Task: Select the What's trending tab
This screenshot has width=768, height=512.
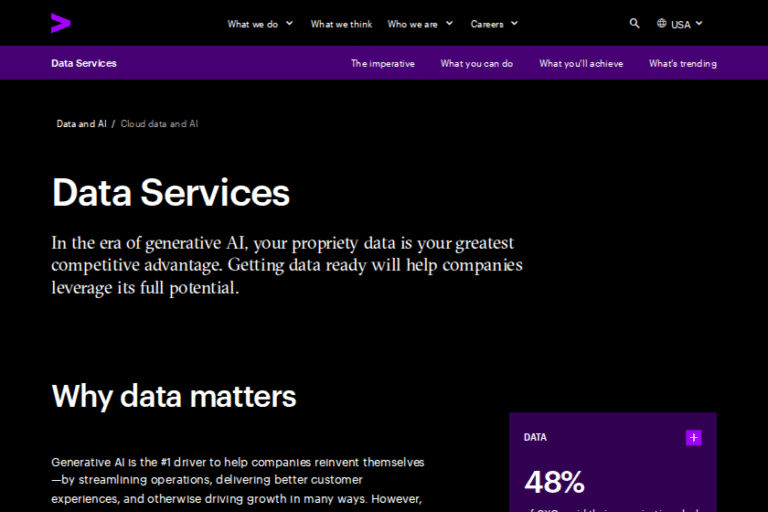Action: tap(683, 63)
